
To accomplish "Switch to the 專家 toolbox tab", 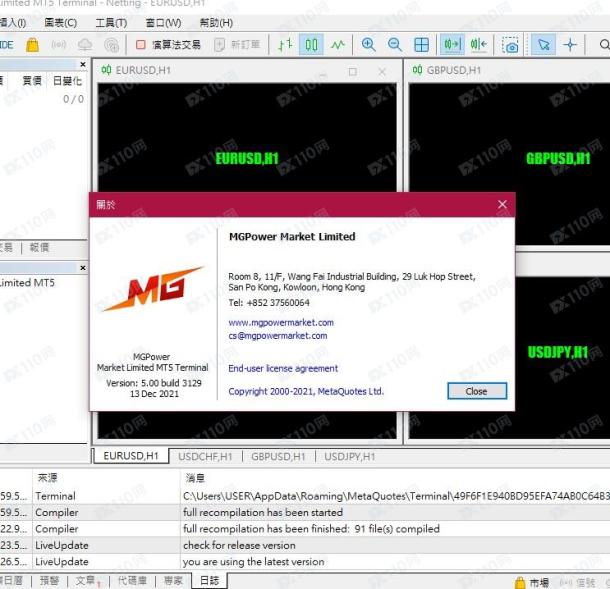I will [x=173, y=581].
